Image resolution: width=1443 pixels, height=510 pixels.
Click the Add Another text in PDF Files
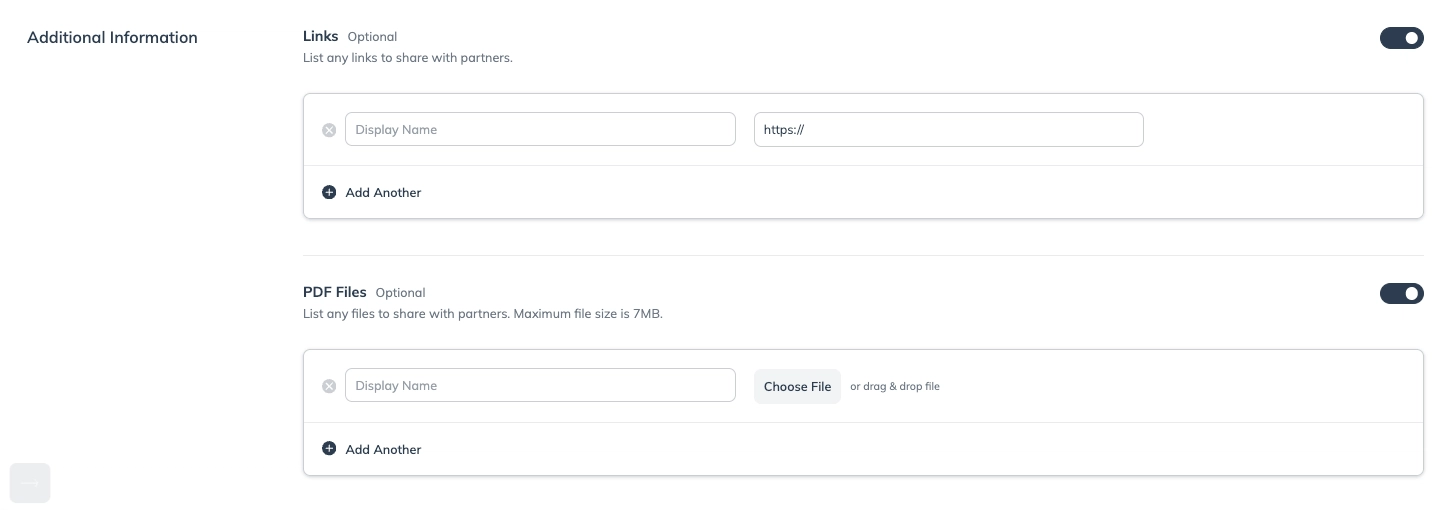point(383,449)
